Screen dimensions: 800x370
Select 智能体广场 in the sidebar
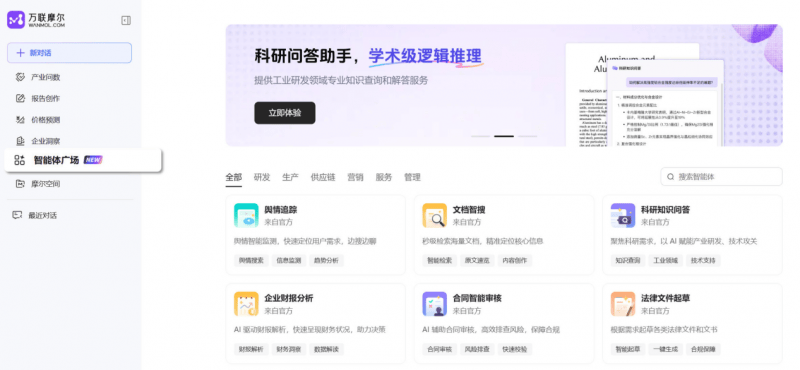(83, 160)
